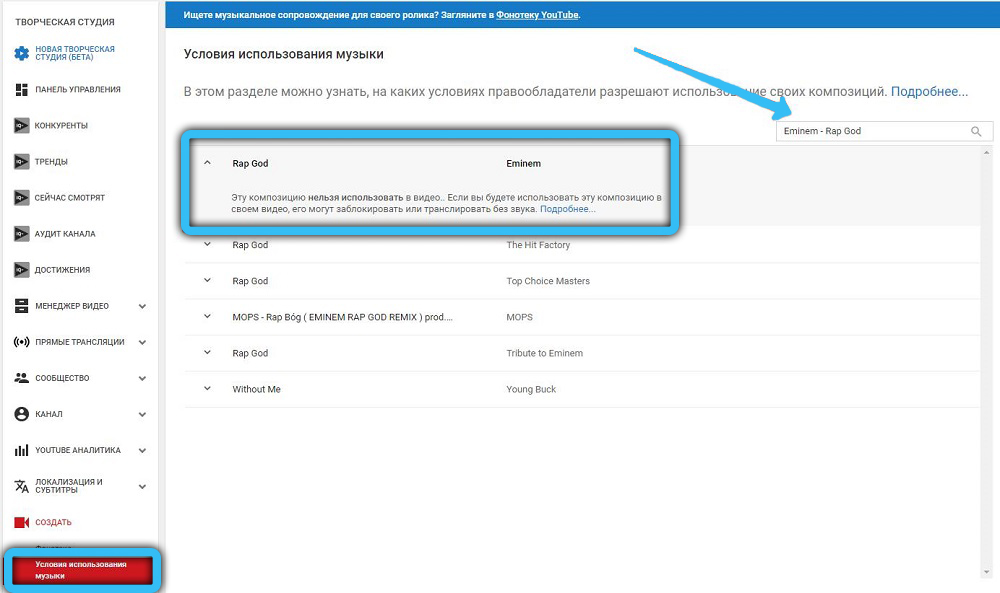Screen dimensions: 1000x593
Task: Click the magnifier icon in search box
Action: click(x=976, y=131)
